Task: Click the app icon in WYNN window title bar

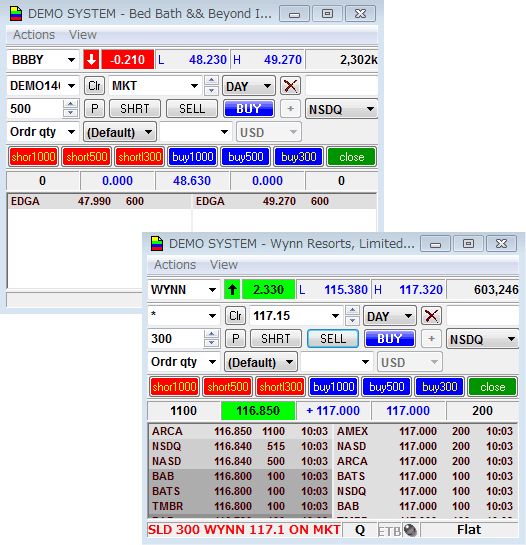Action: click(157, 243)
